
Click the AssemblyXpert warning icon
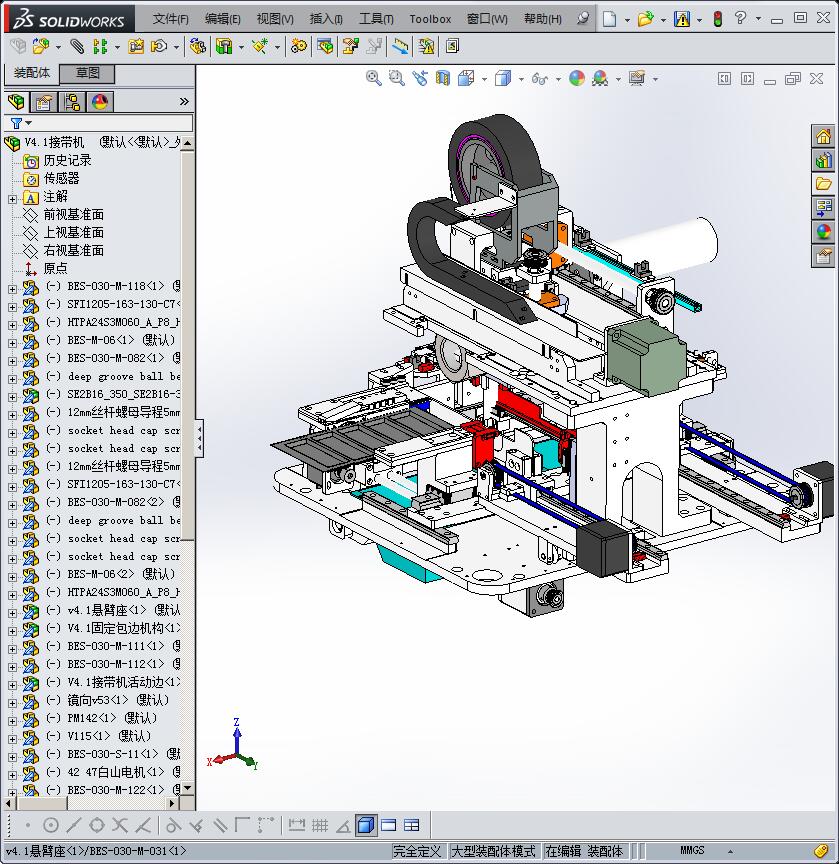(426, 46)
